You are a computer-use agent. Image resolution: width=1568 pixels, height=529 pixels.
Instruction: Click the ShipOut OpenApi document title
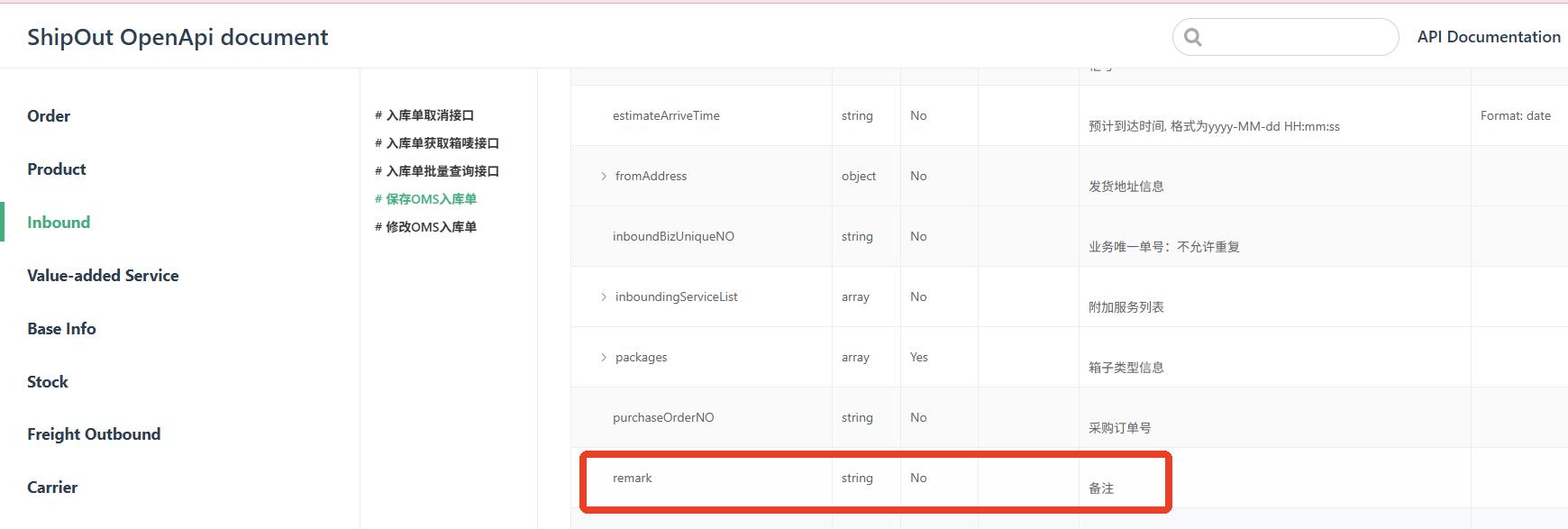click(178, 37)
